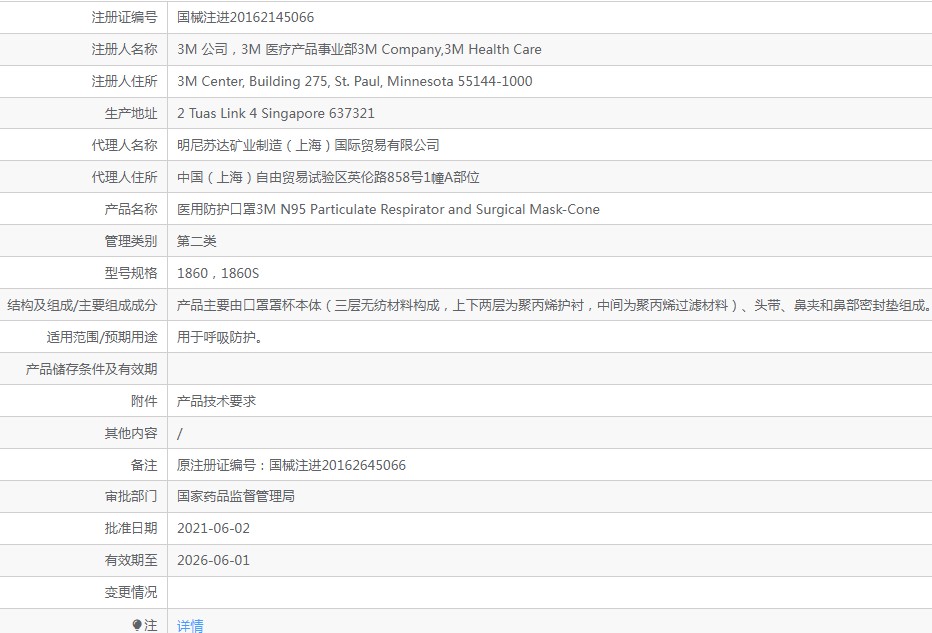Viewport: 932px width, 633px height.
Task: Click the 管理类别 label
Action: pos(131,241)
